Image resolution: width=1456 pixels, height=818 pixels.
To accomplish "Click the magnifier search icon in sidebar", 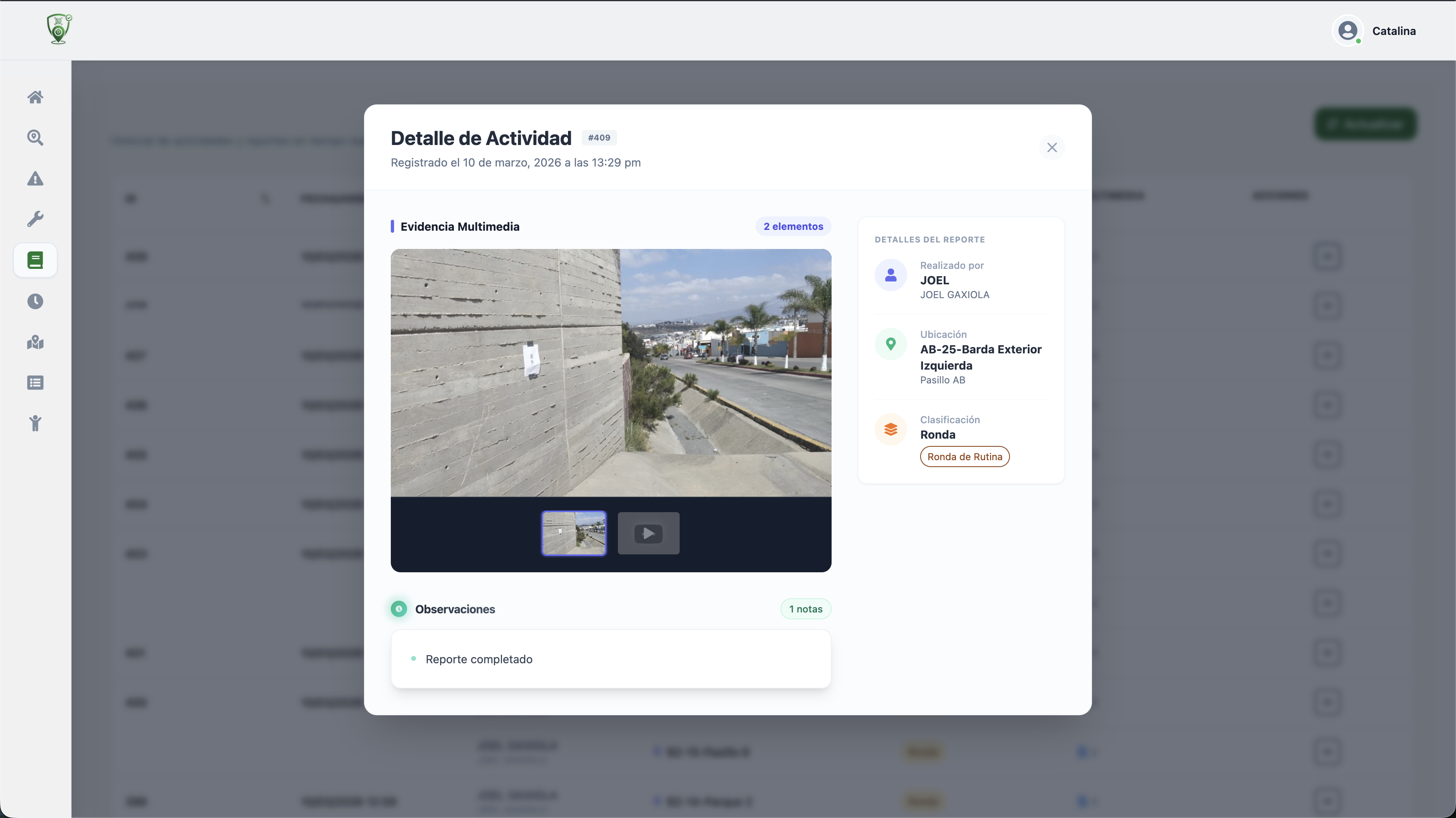I will tap(35, 138).
